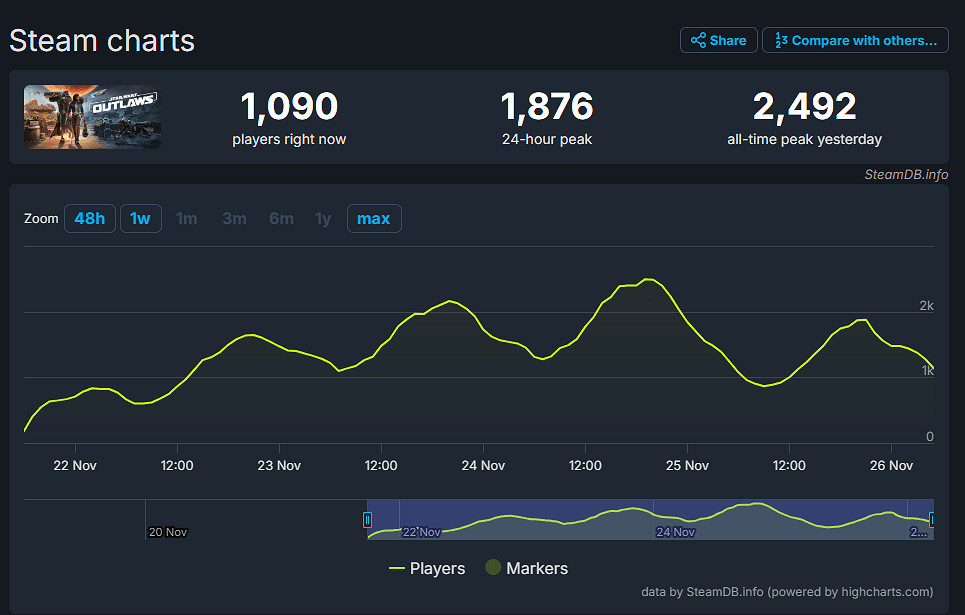Select the max zoom range
Screen dimensions: 965x615
click(374, 218)
